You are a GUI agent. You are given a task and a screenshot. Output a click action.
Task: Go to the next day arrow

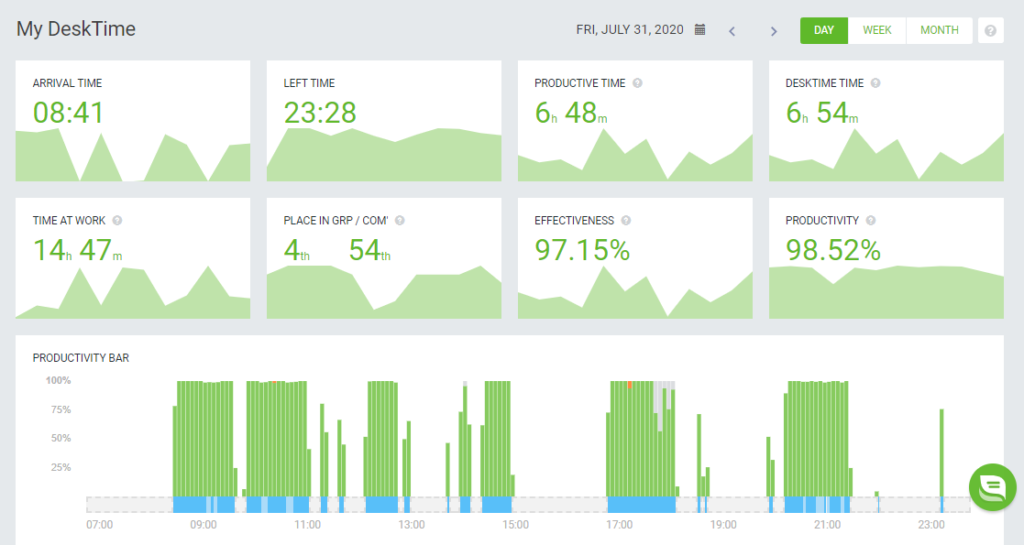(x=774, y=31)
